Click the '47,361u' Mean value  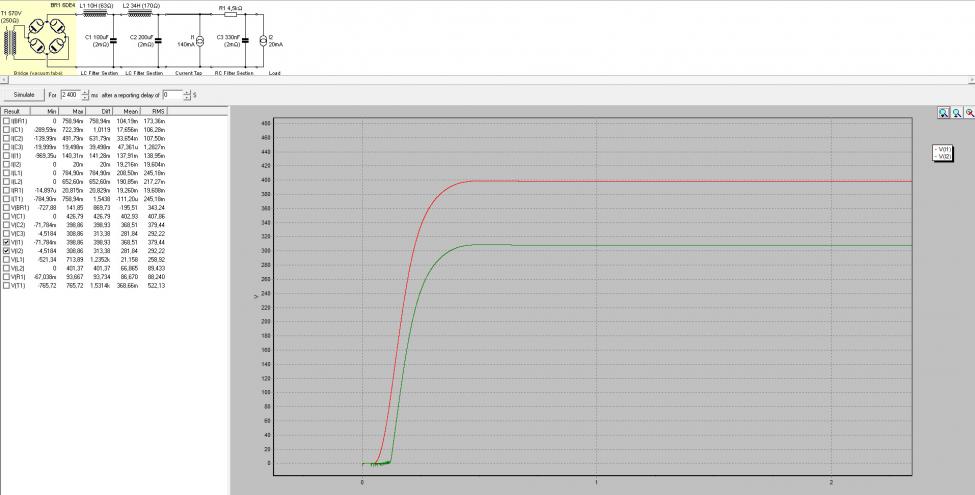pos(127,147)
